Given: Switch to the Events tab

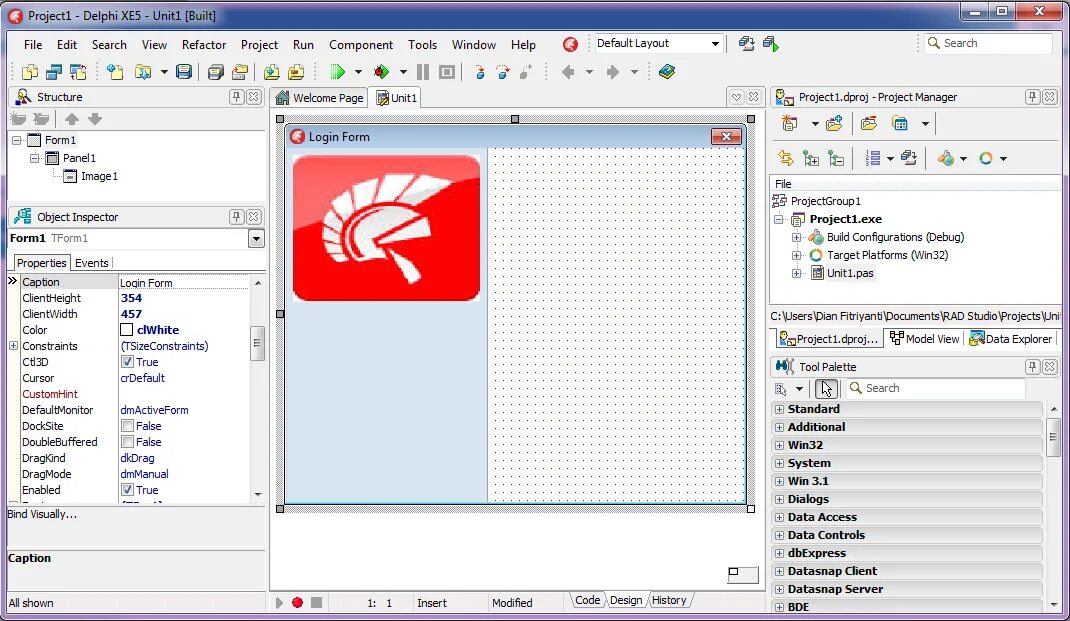Looking at the screenshot, I should (91, 263).
